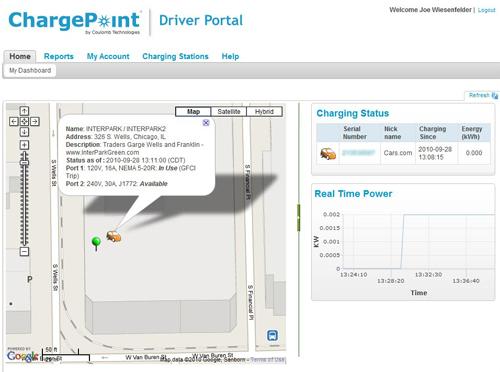This screenshot has height=372, width=500.
Task: Pan the map up with arrow
Action: [x=24, y=111]
